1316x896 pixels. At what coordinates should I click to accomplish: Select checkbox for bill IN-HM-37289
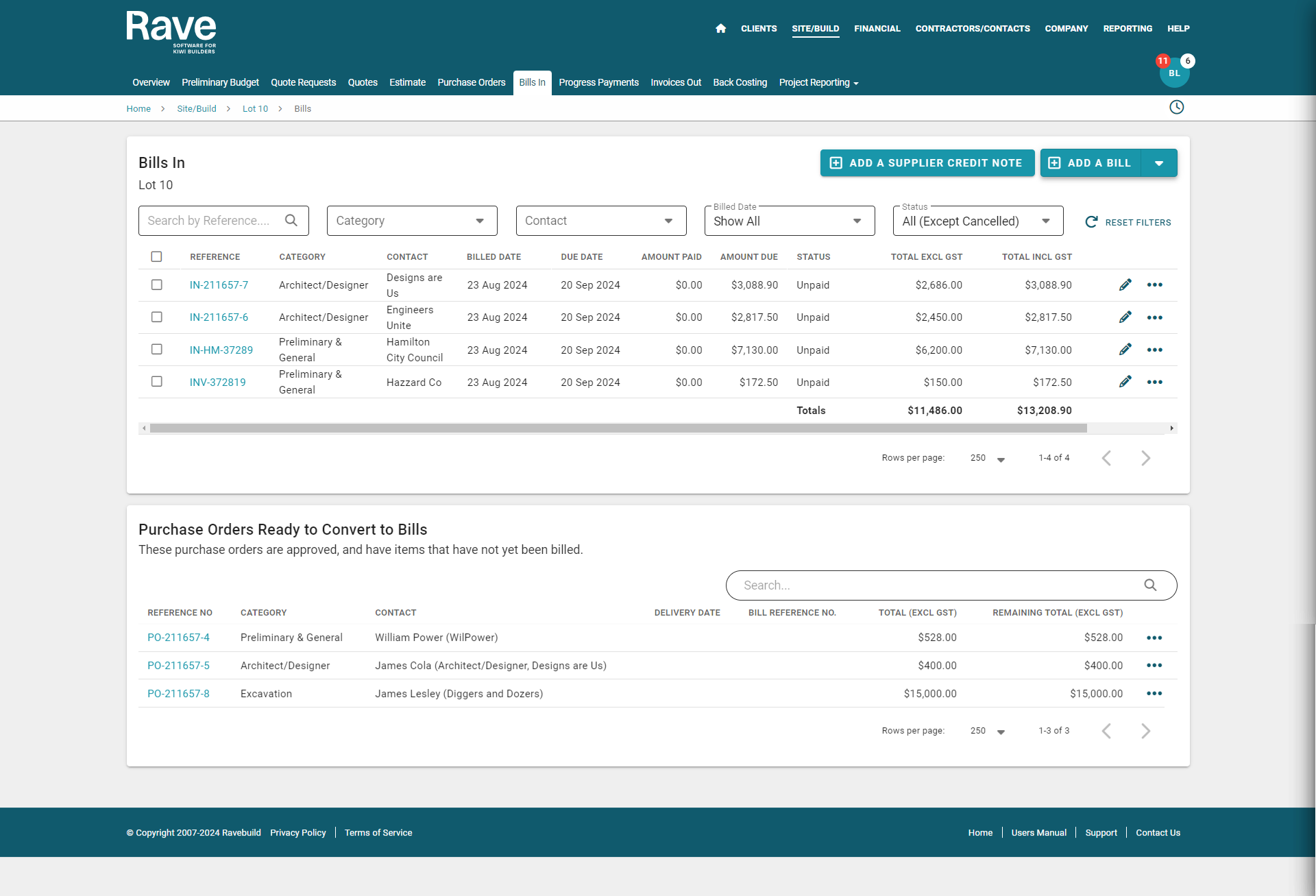(x=156, y=349)
